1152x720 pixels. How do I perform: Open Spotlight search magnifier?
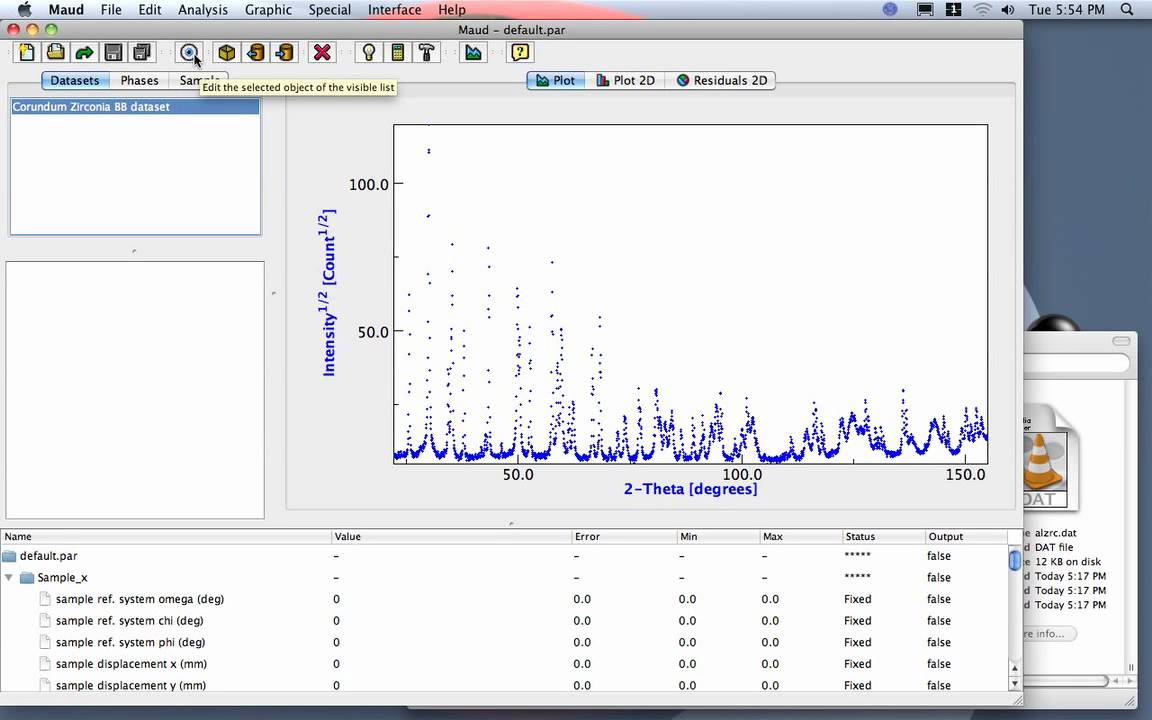click(1127, 10)
